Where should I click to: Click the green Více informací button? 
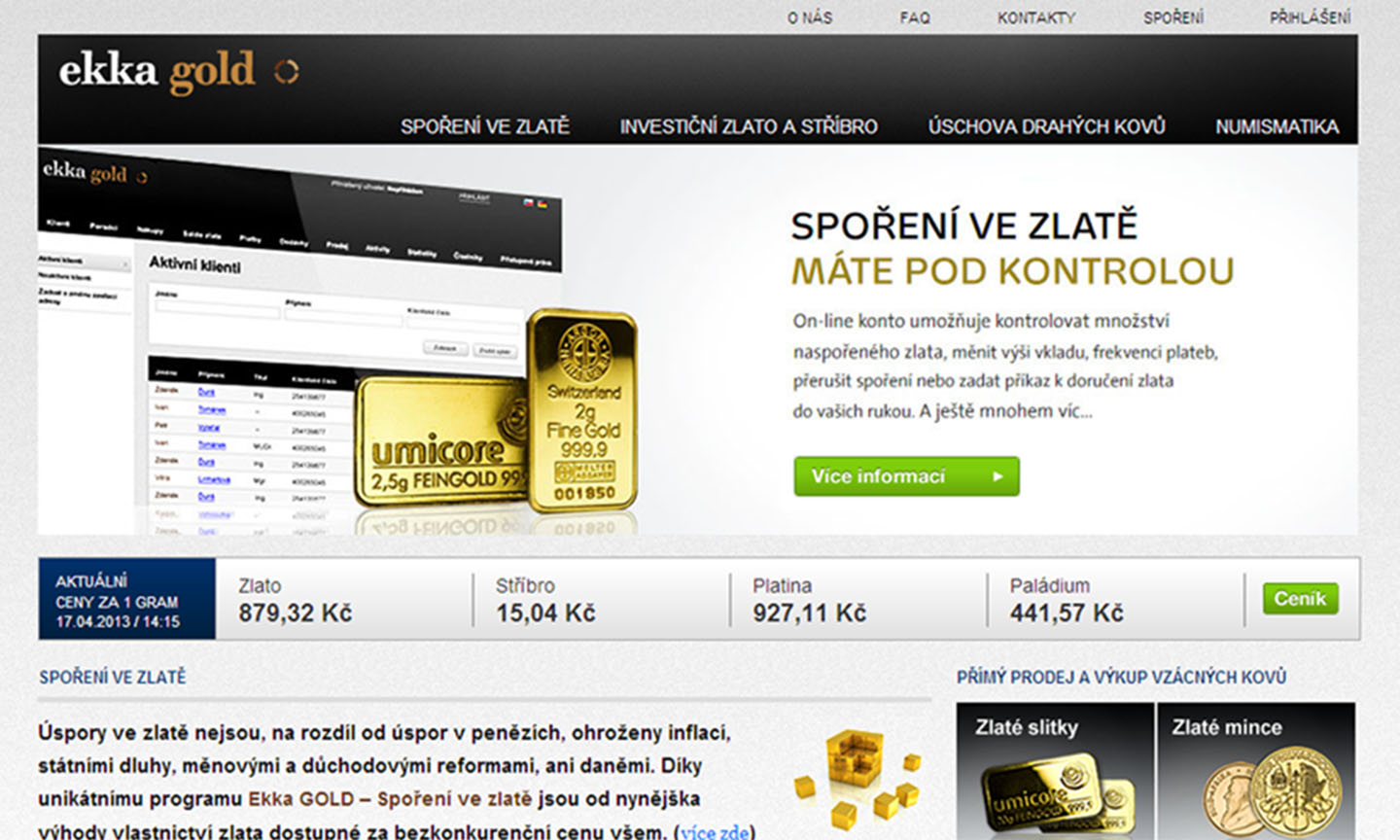click(906, 476)
